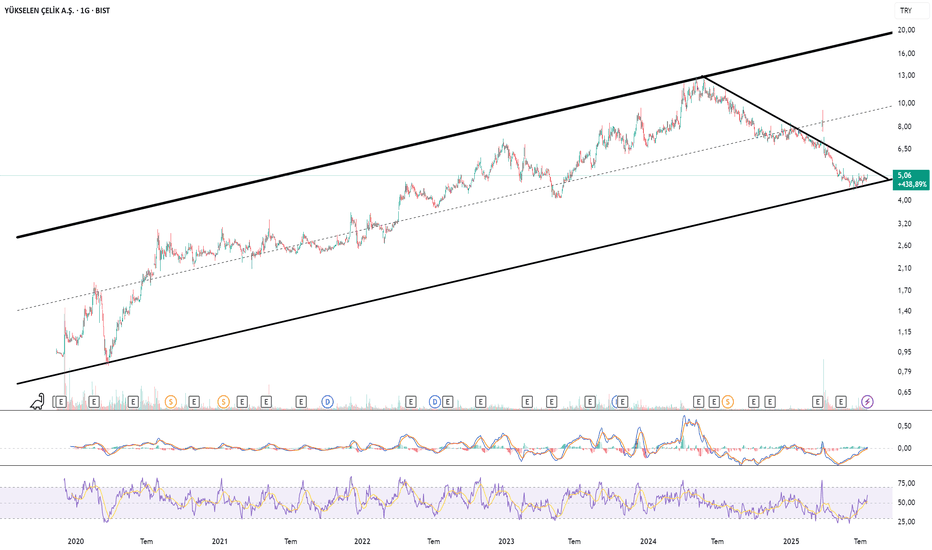Select the descending trendline from the 2024 peak
Image resolution: width=932 pixels, height=550 pixels.
(x=796, y=127)
